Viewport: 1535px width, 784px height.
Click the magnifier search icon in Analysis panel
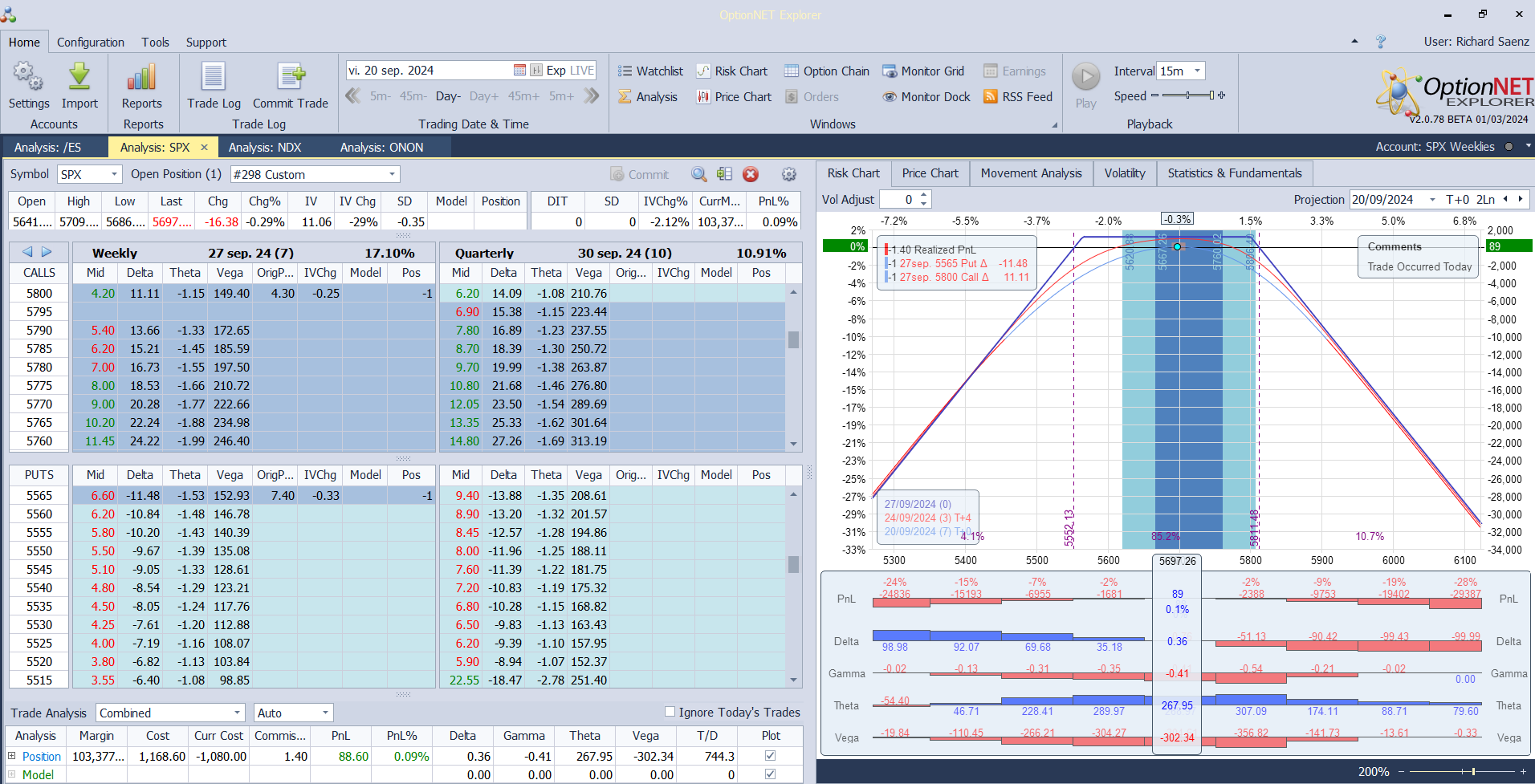699,174
